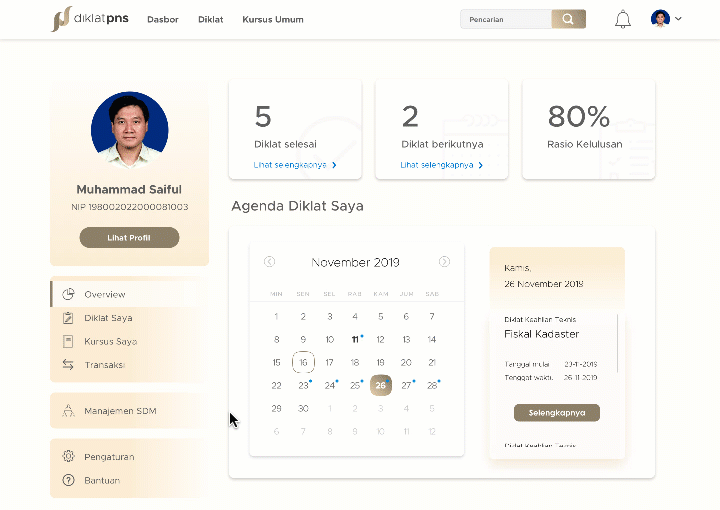Click the Transaksi arrows icon

click(68, 364)
